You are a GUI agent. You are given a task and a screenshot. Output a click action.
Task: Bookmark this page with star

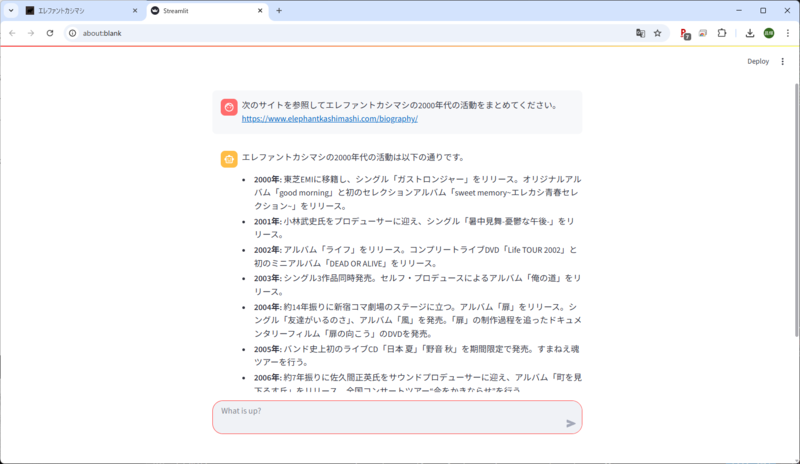[x=658, y=33]
